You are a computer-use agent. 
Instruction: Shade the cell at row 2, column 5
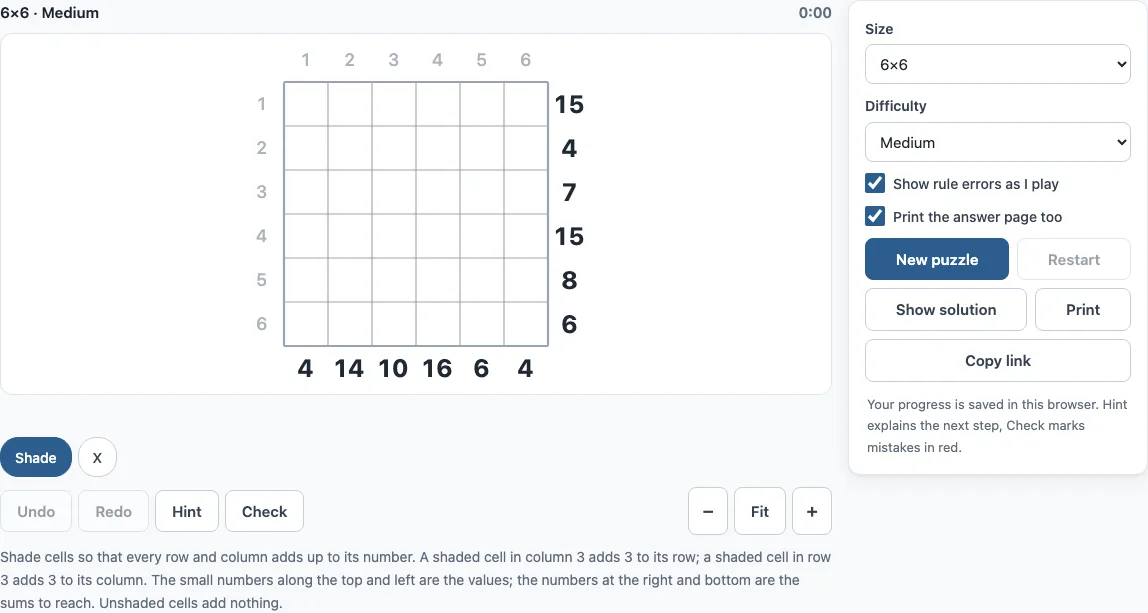[x=482, y=148]
